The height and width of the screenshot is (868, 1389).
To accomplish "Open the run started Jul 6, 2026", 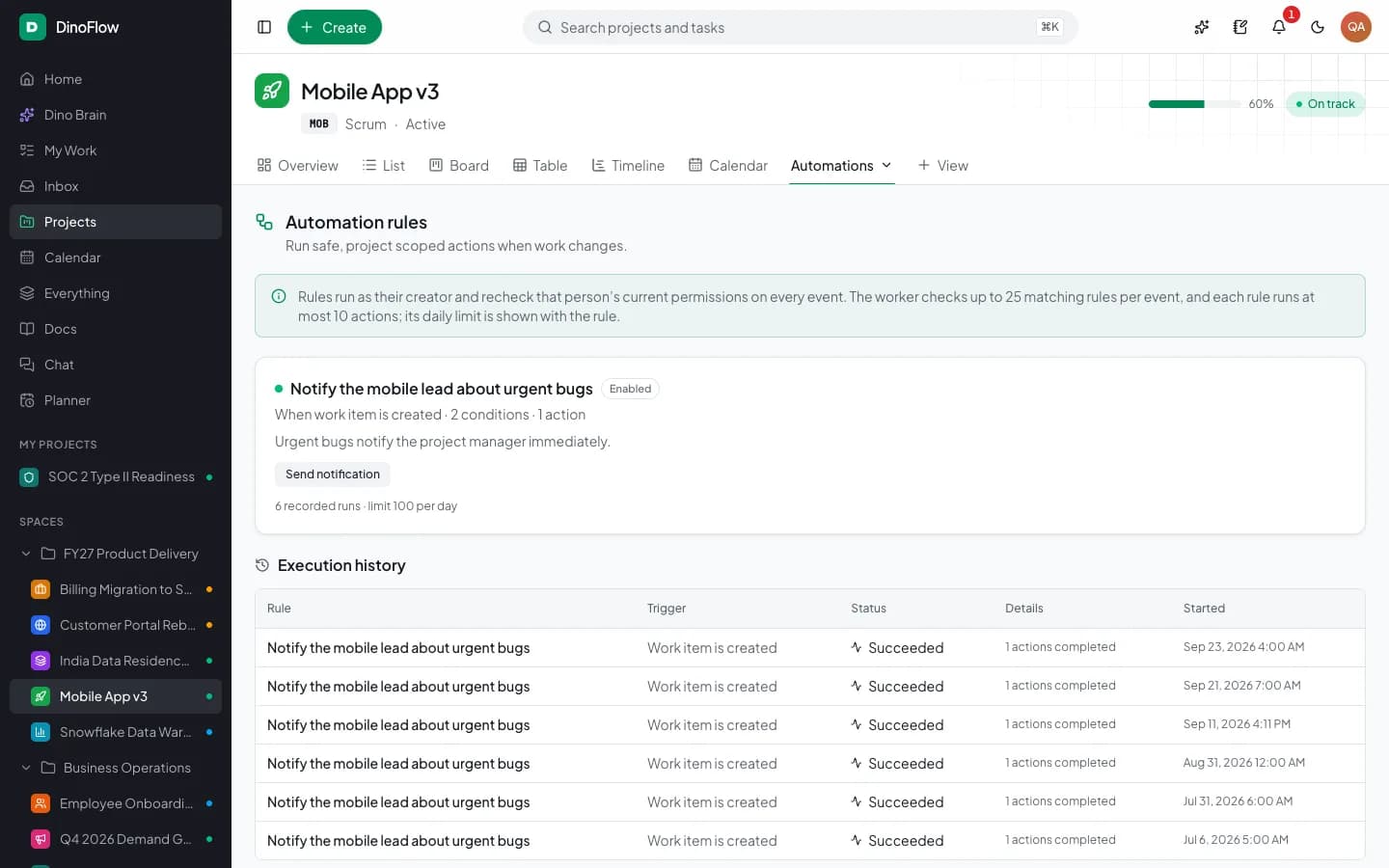I will 810,840.
